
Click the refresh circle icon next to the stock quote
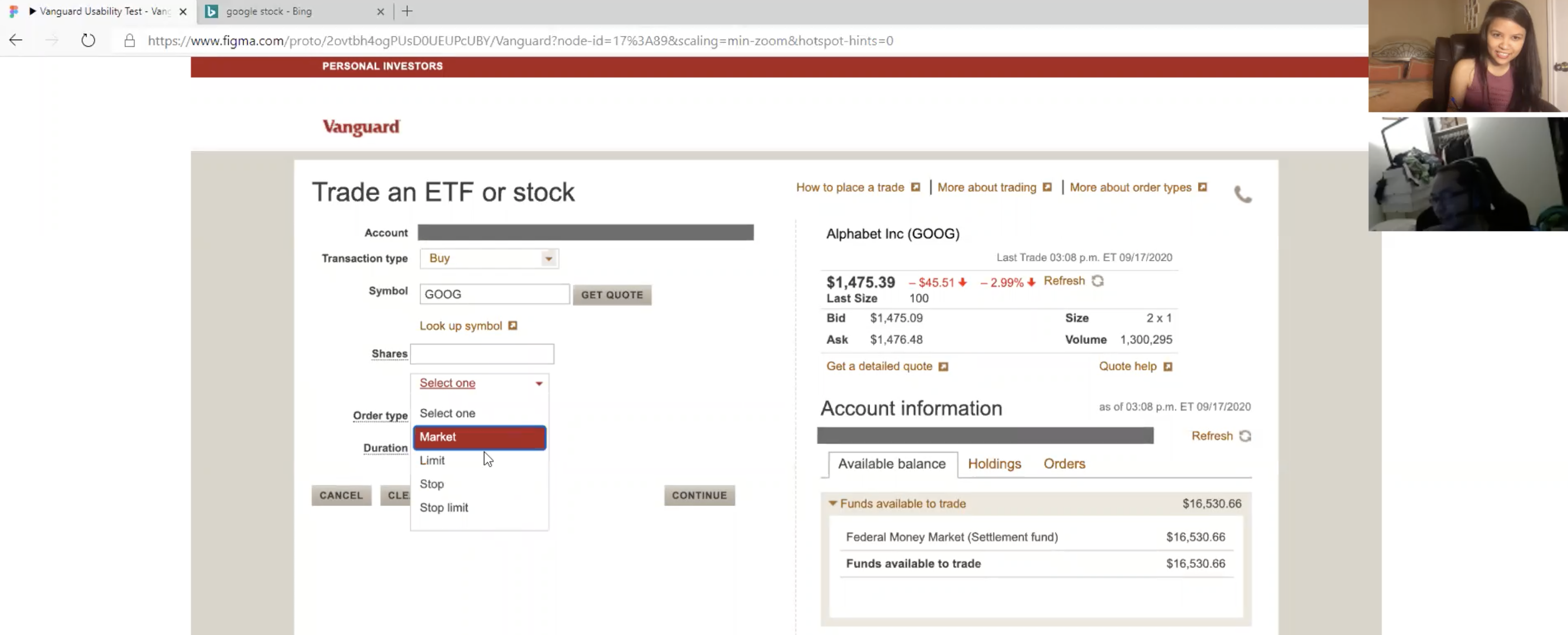point(1097,281)
